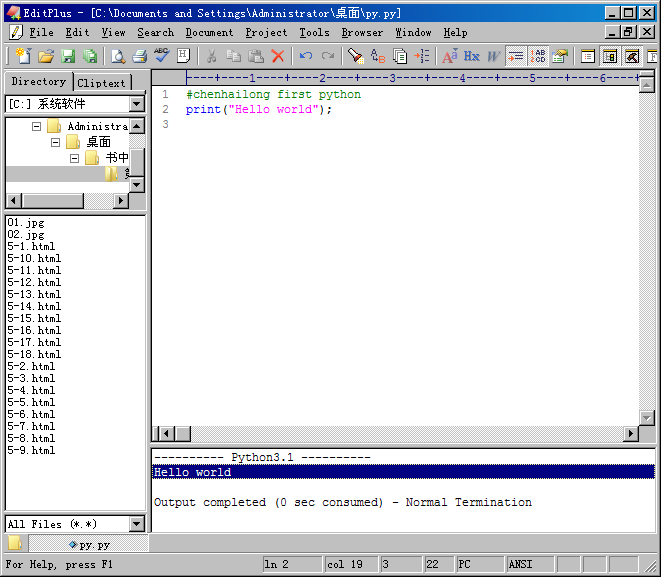Select file 5-10.html in the file list
This screenshot has height=577, width=661.
pos(34,258)
